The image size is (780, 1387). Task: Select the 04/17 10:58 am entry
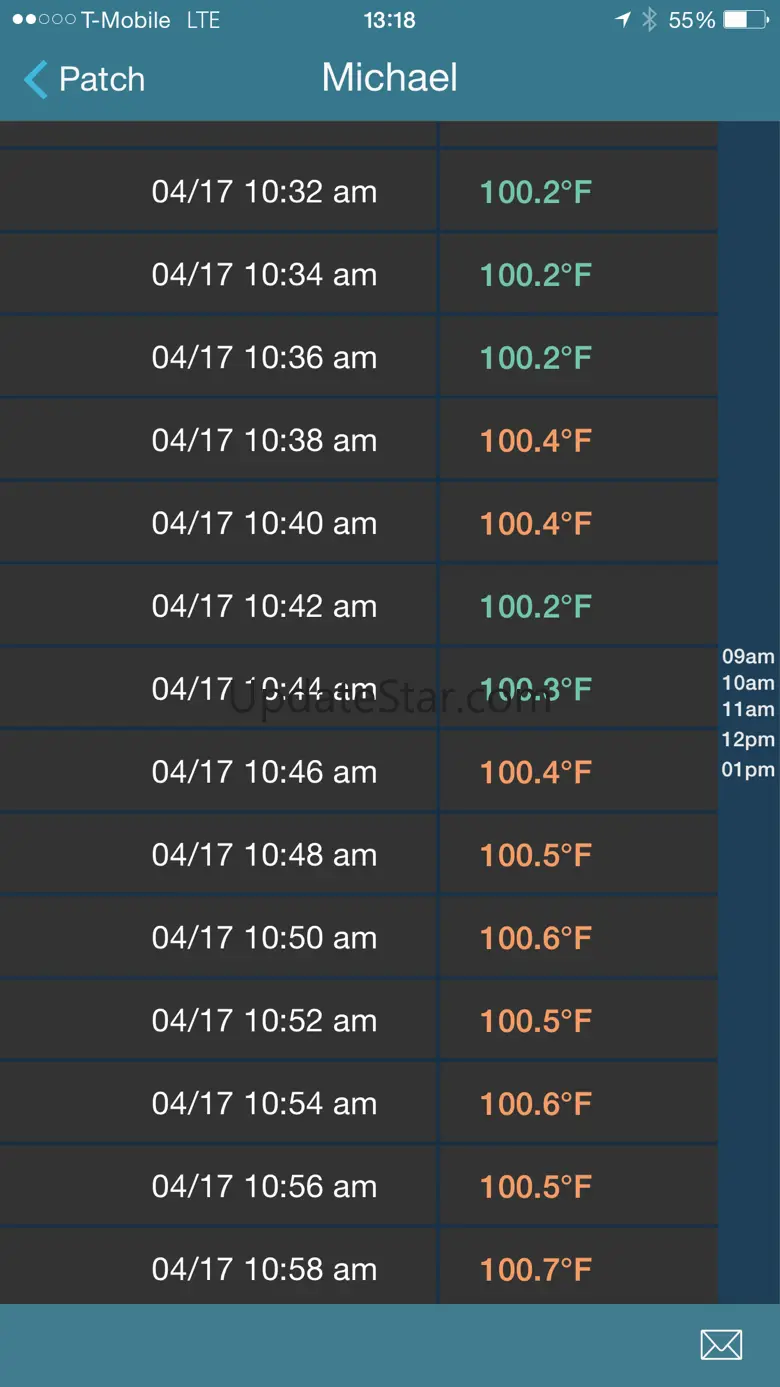[x=359, y=1269]
